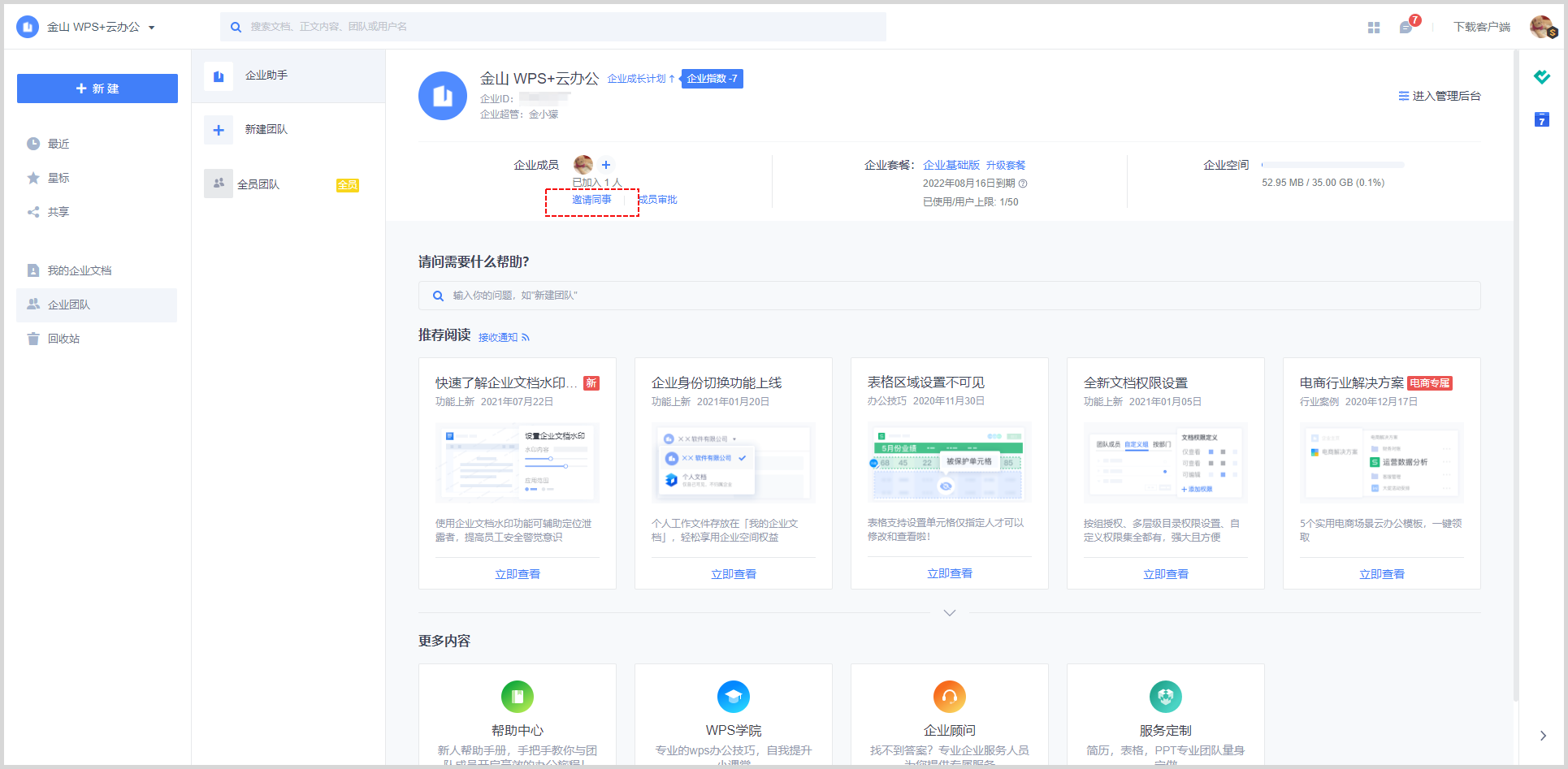Click 成员审批 link
1568x769 pixels.
pyautogui.click(x=657, y=200)
